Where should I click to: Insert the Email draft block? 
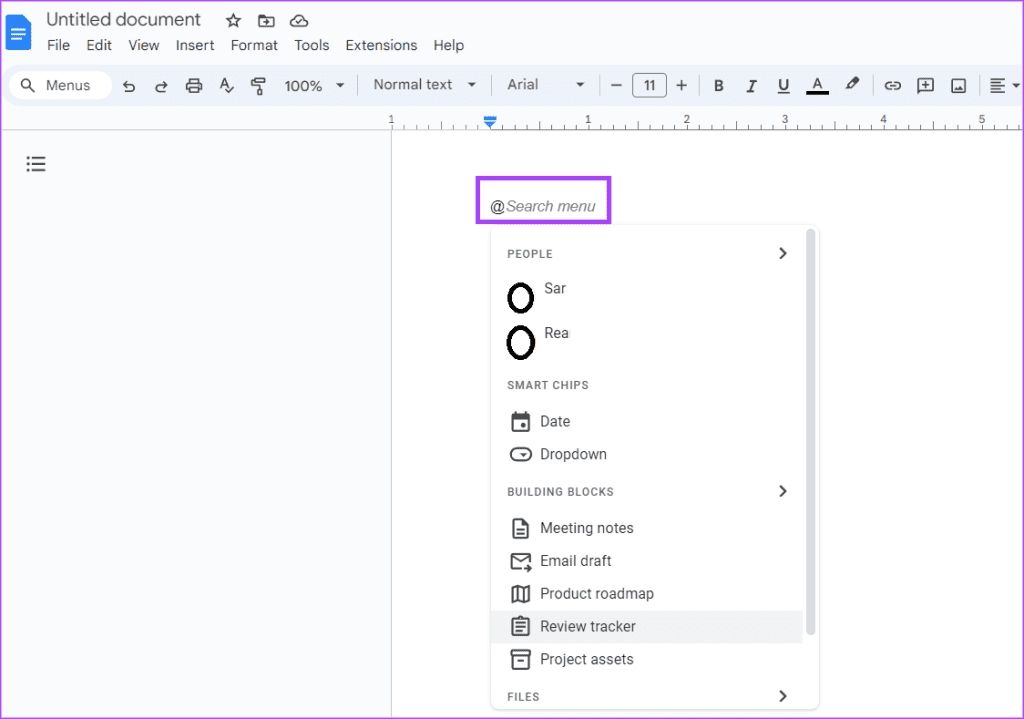coord(647,561)
